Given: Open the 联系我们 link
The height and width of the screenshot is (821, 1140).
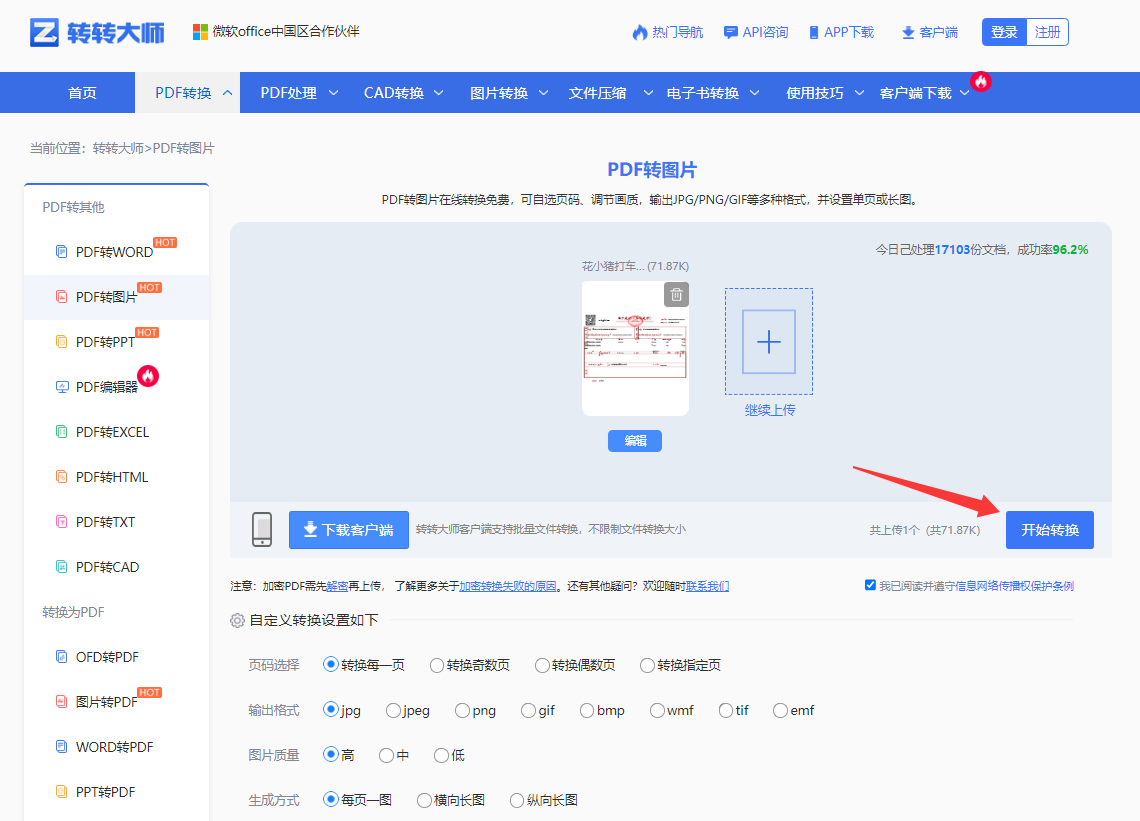Looking at the screenshot, I should [x=707, y=586].
